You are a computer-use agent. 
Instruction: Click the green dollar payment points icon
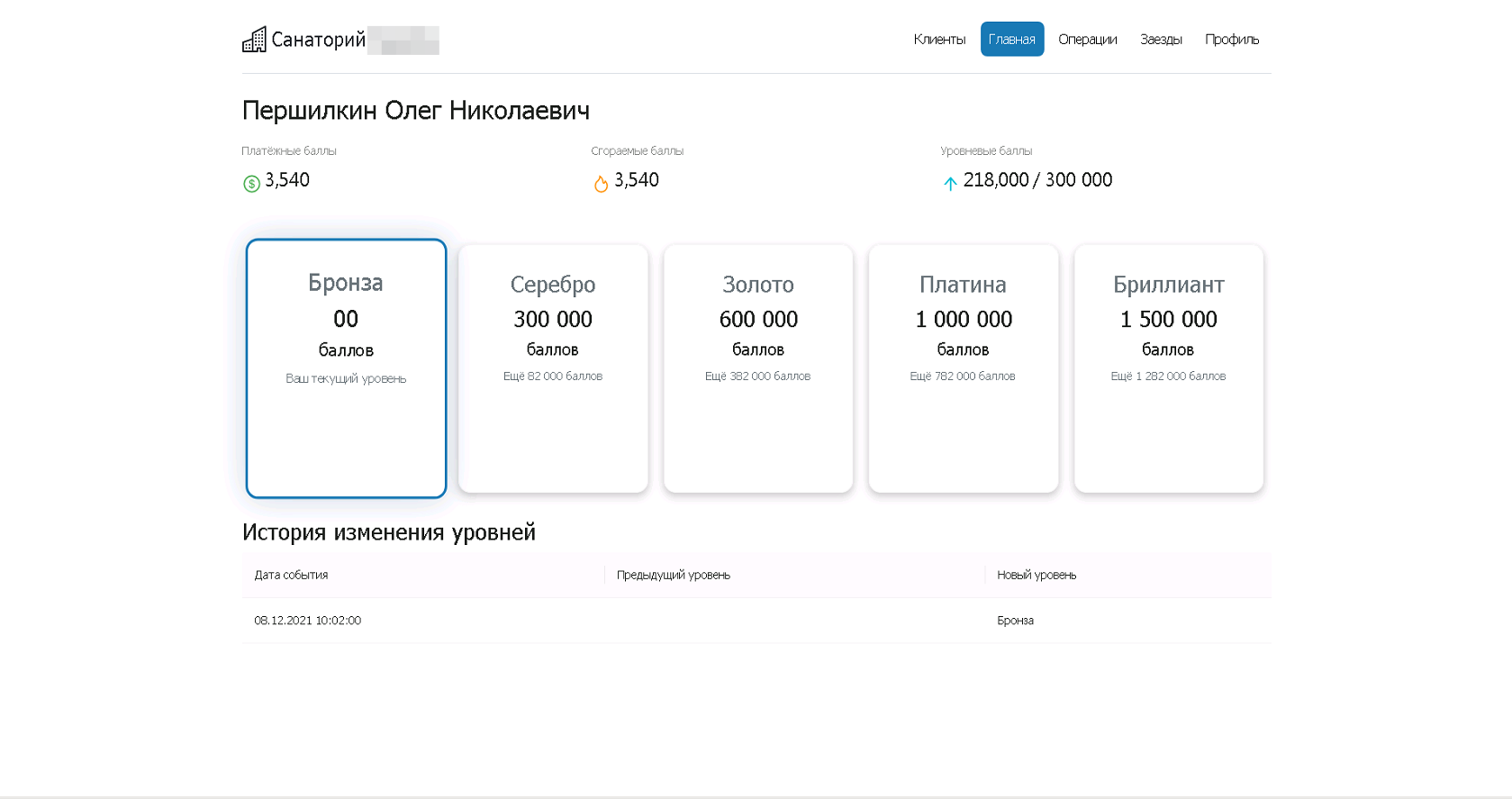(x=251, y=184)
